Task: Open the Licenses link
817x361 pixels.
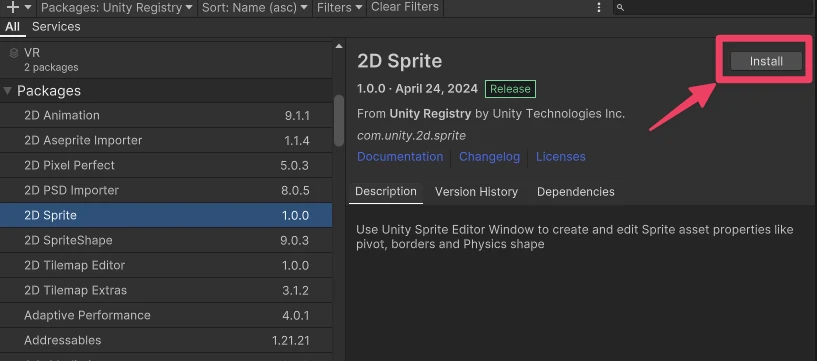Action: (x=561, y=156)
